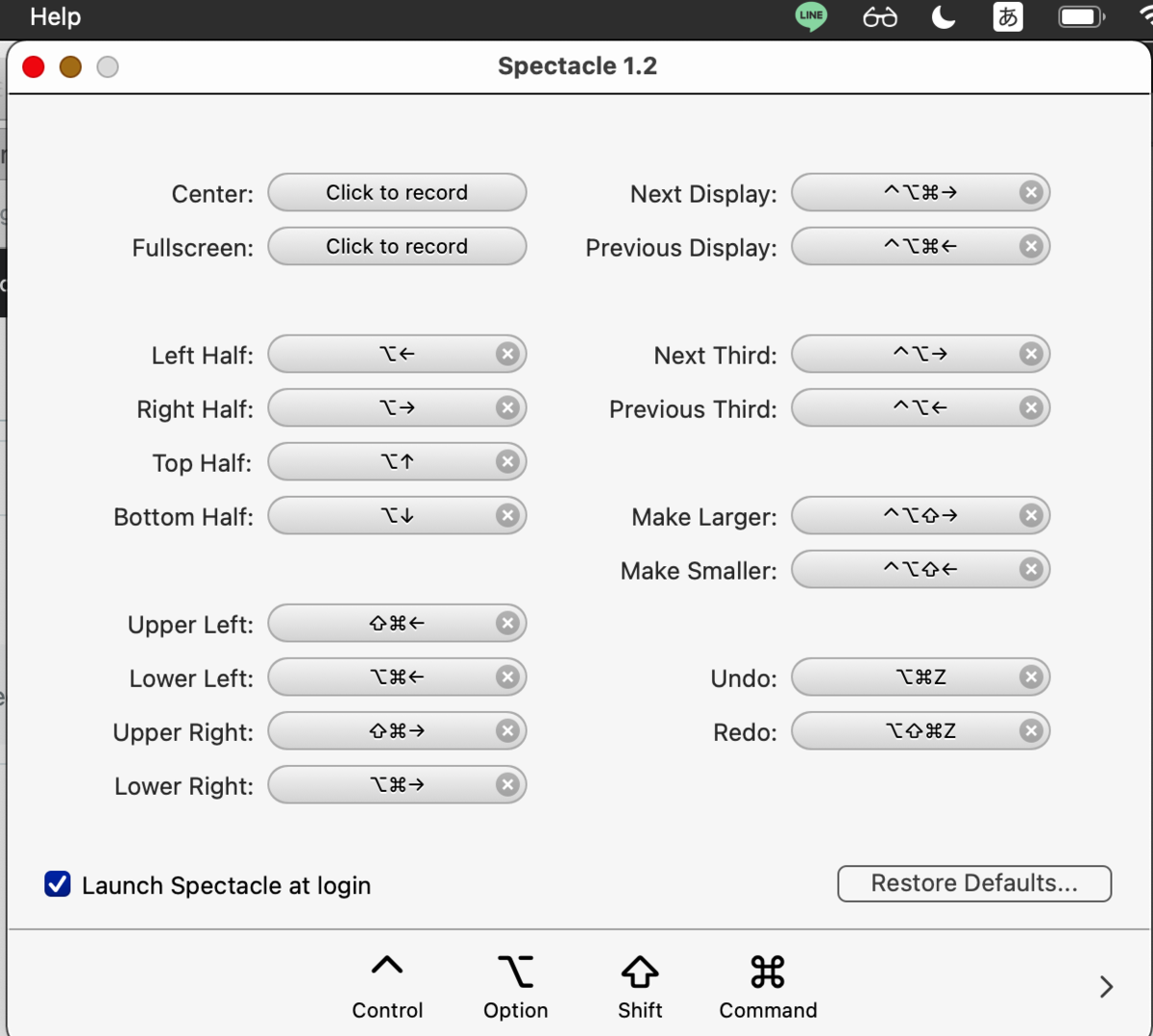
Task: Clear the Next Display shortcut
Action: 1031,193
